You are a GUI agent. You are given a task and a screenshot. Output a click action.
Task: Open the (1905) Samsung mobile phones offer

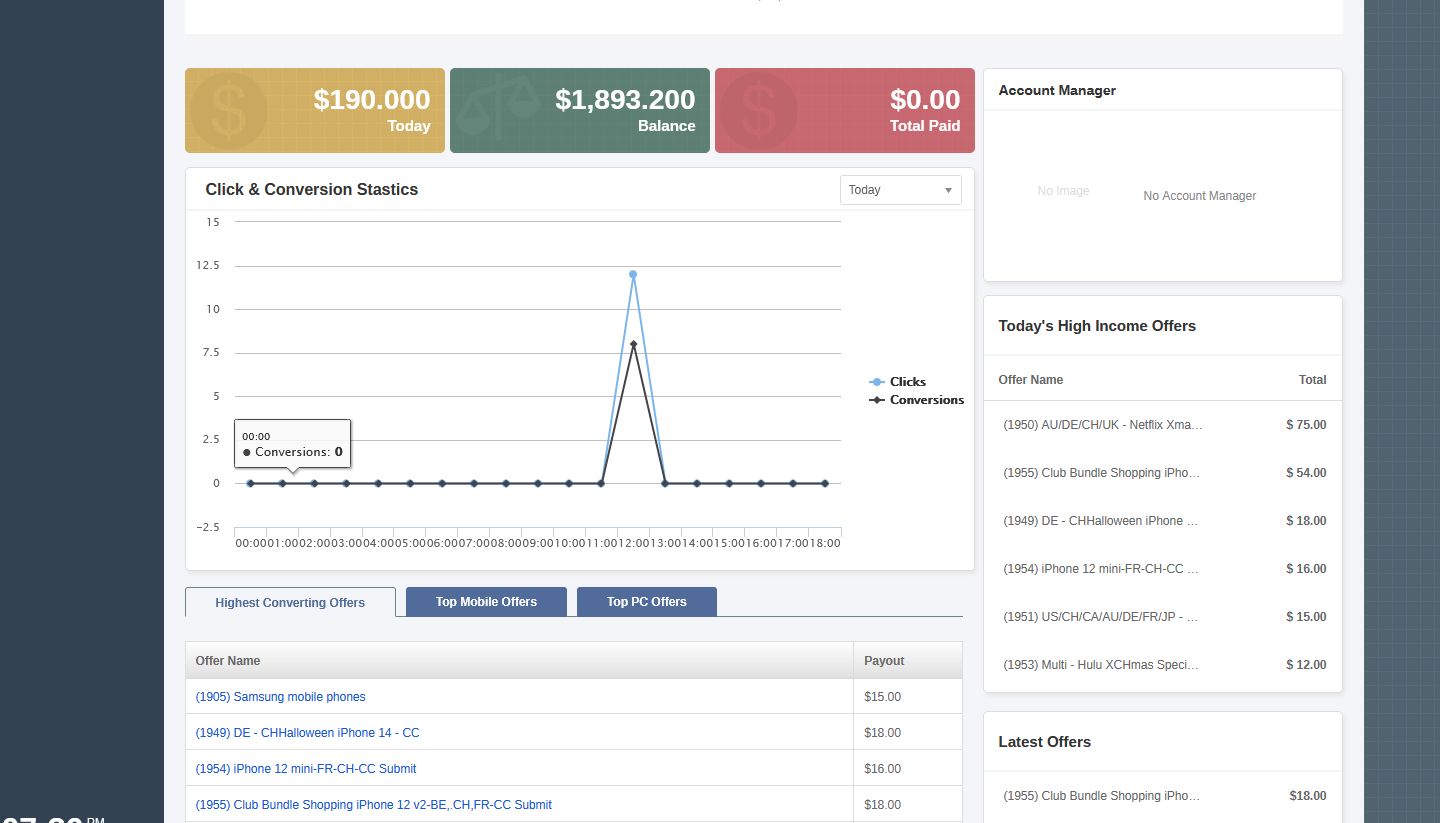click(281, 697)
